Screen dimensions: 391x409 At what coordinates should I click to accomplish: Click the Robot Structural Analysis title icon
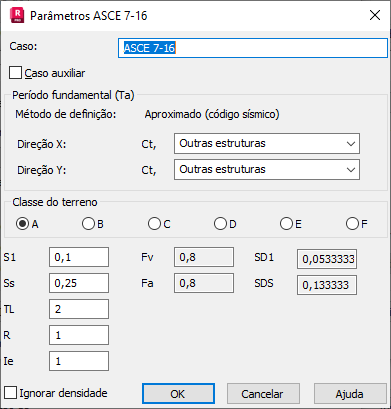17,16
